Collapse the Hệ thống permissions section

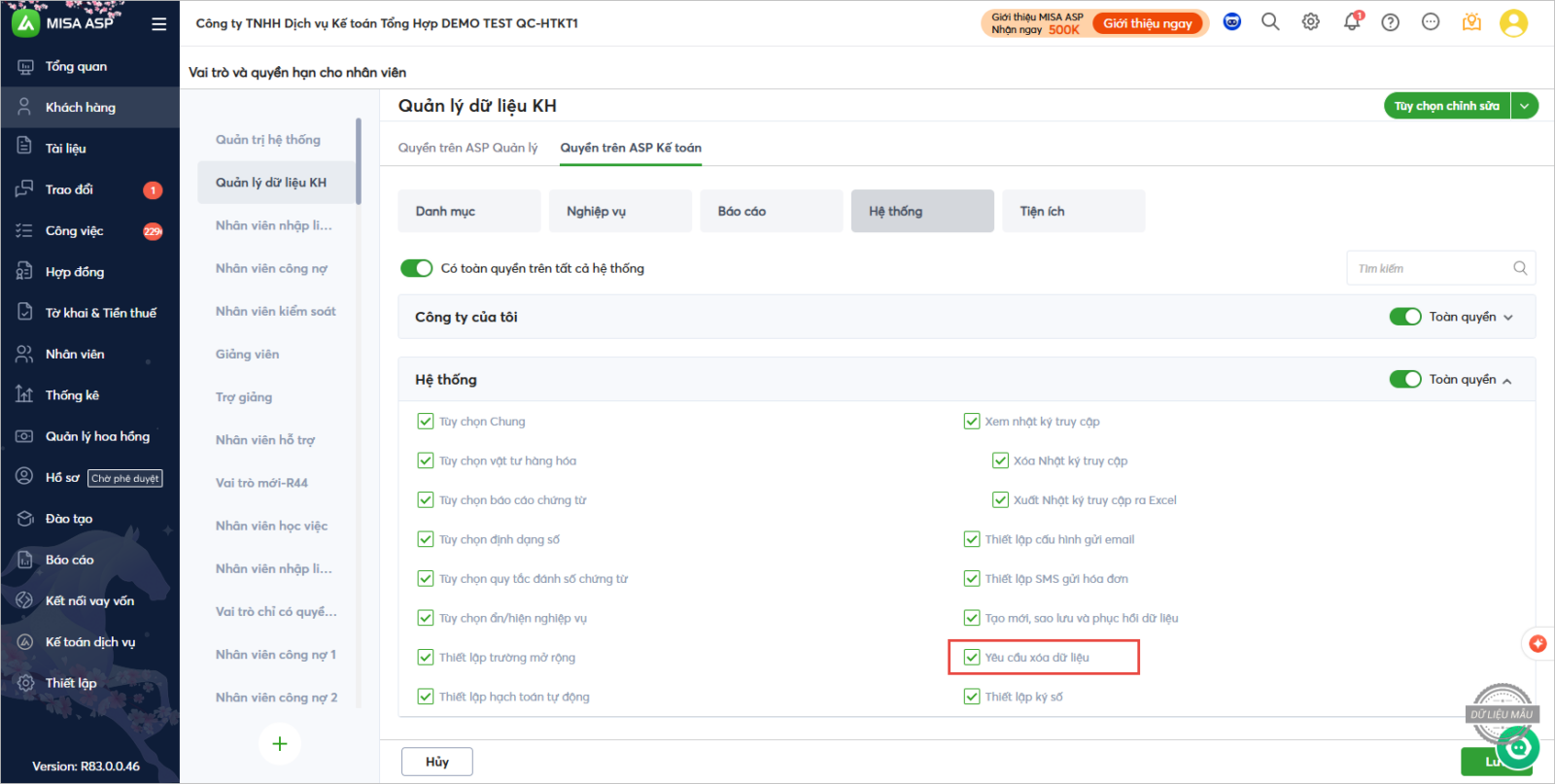1507,381
